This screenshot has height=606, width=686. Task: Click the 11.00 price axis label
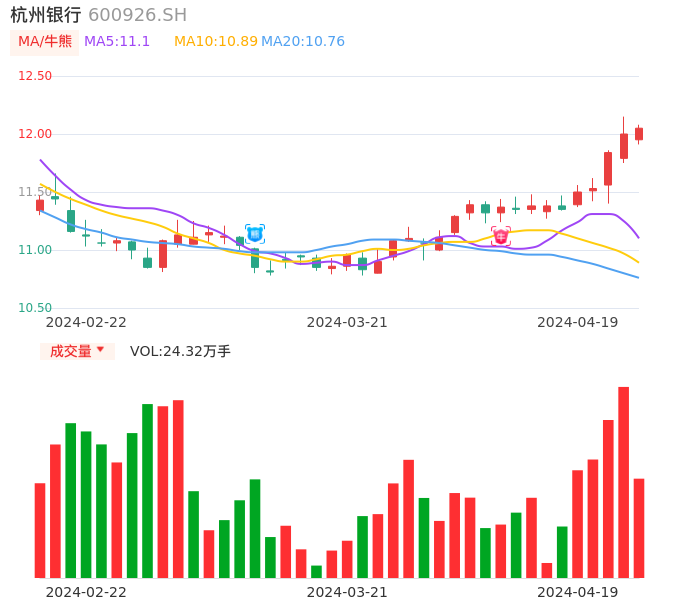(35, 250)
